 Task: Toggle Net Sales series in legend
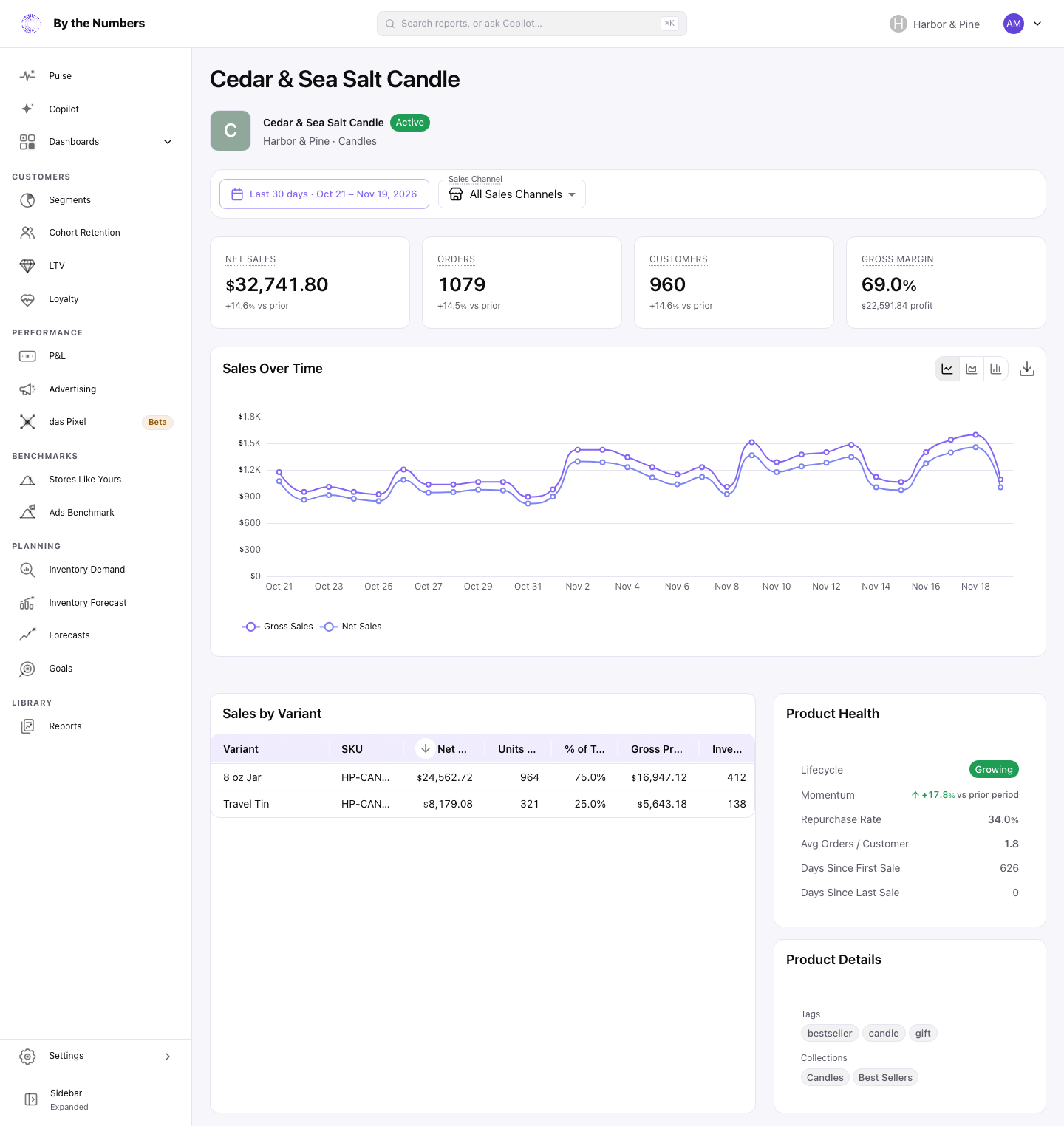point(351,627)
